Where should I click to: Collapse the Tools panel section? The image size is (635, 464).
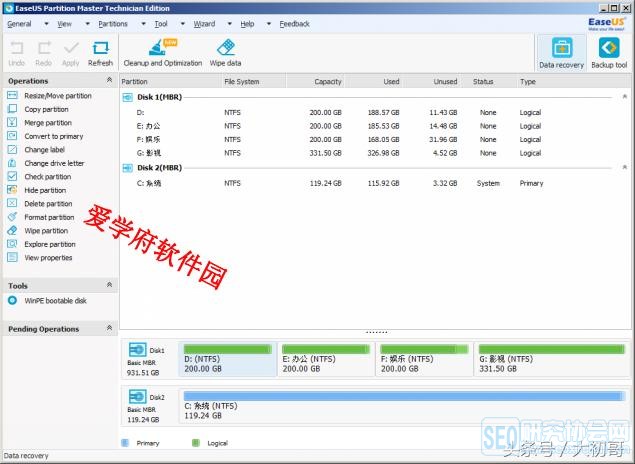click(x=109, y=285)
